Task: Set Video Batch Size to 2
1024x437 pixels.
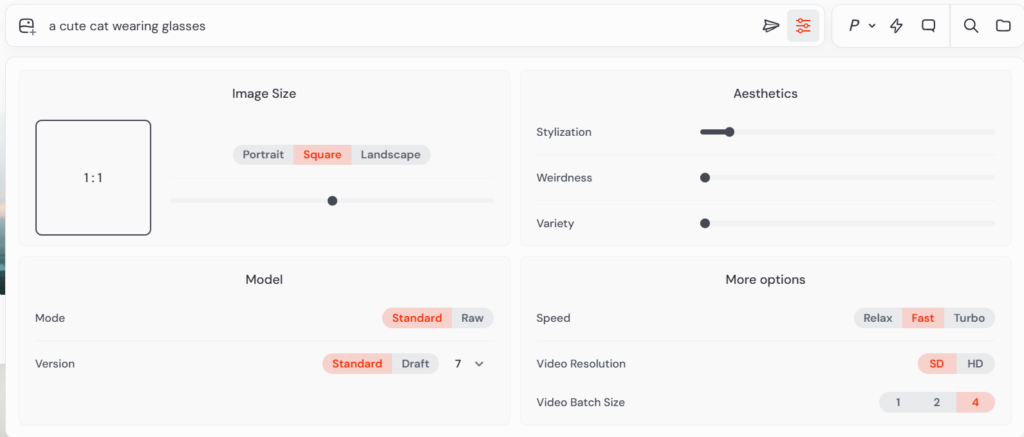Action: point(937,402)
